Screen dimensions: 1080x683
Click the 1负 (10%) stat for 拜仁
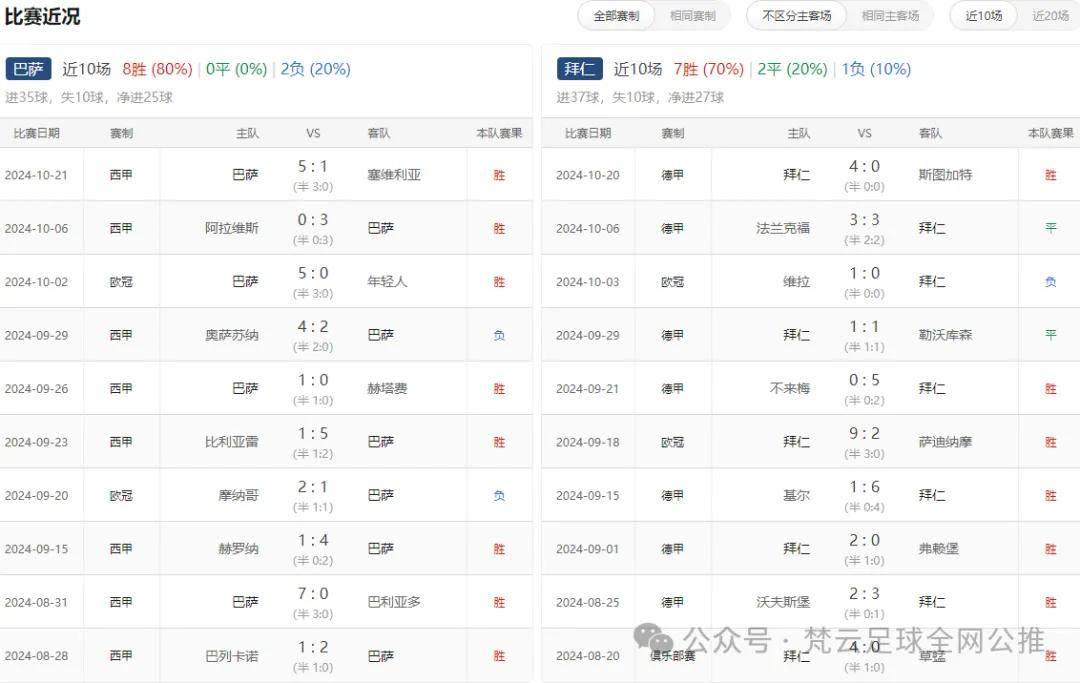click(x=875, y=69)
